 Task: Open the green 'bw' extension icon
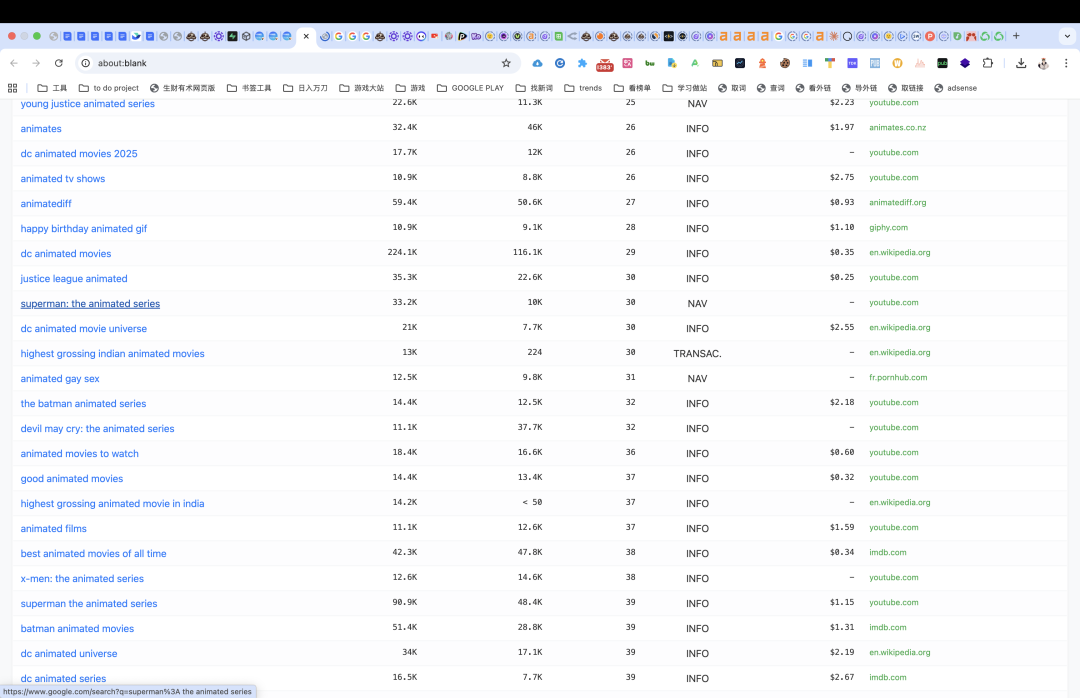click(650, 63)
